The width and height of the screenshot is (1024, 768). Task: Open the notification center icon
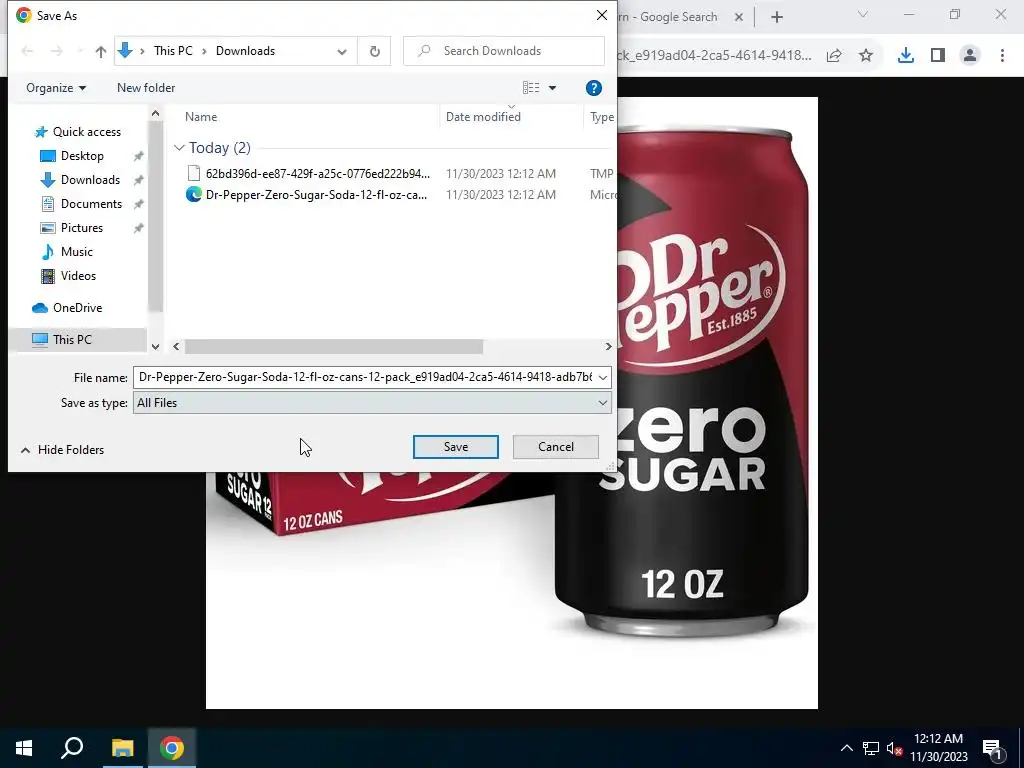point(992,748)
